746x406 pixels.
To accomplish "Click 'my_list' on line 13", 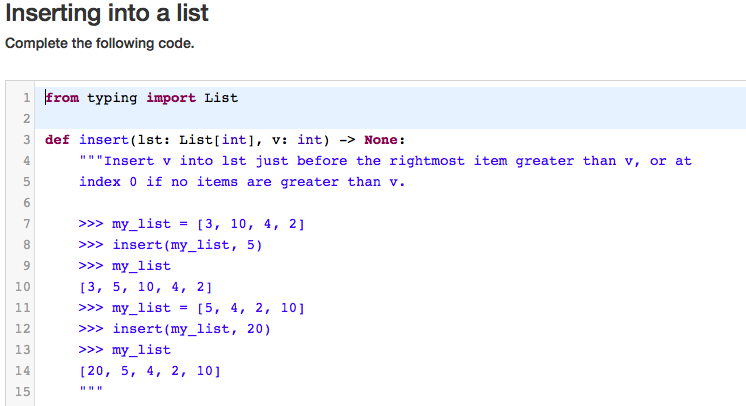I will point(141,350).
